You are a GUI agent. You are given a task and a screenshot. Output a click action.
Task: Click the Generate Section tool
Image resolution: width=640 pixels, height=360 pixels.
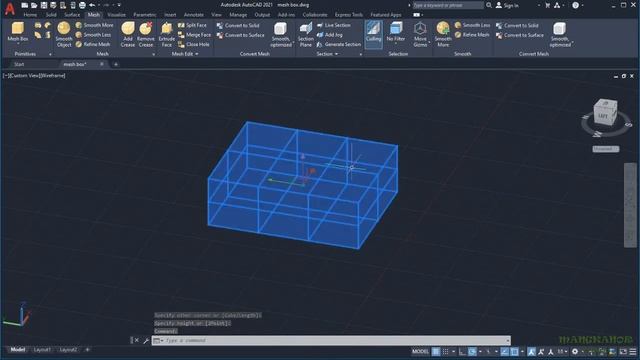pyautogui.click(x=339, y=44)
